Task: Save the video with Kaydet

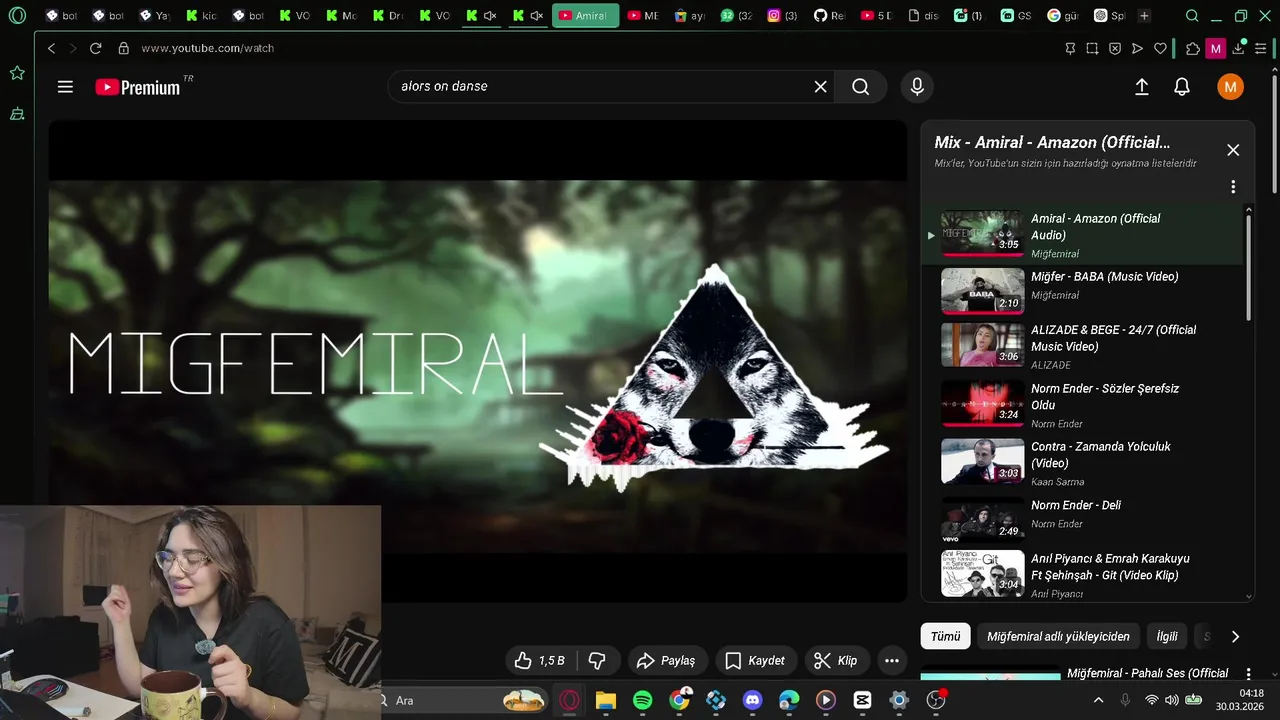Action: click(755, 661)
